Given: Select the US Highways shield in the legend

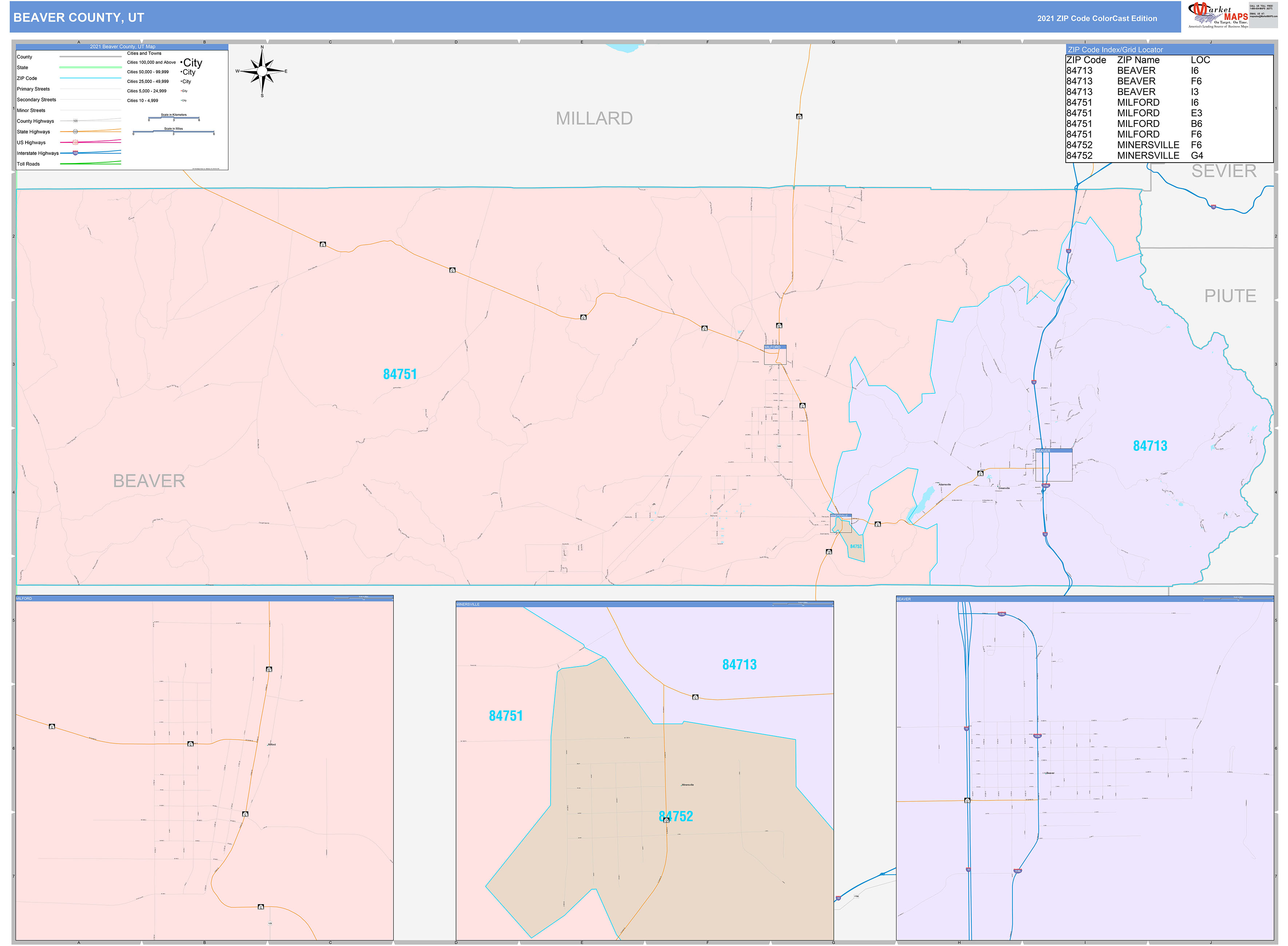Looking at the screenshot, I should 75,142.
